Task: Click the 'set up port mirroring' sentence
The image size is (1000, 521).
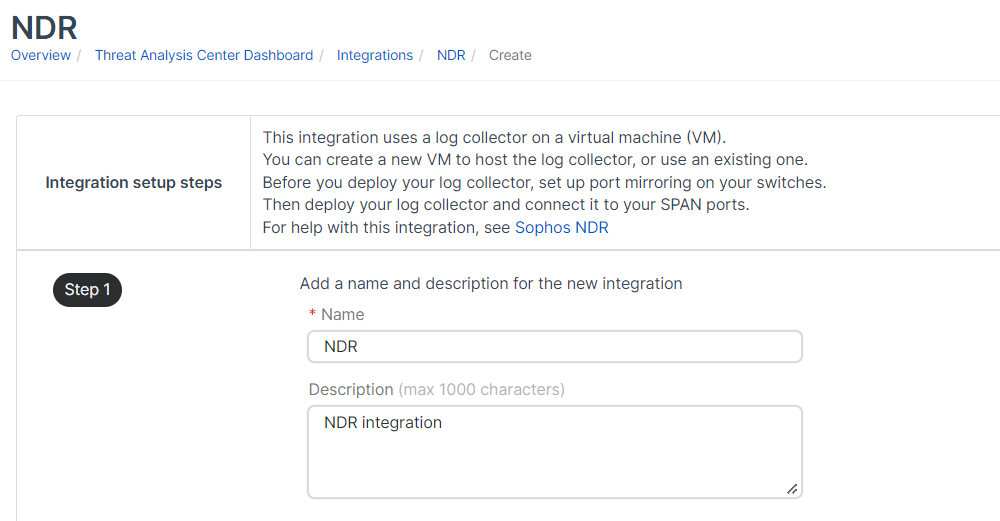Action: pyautogui.click(x=544, y=182)
